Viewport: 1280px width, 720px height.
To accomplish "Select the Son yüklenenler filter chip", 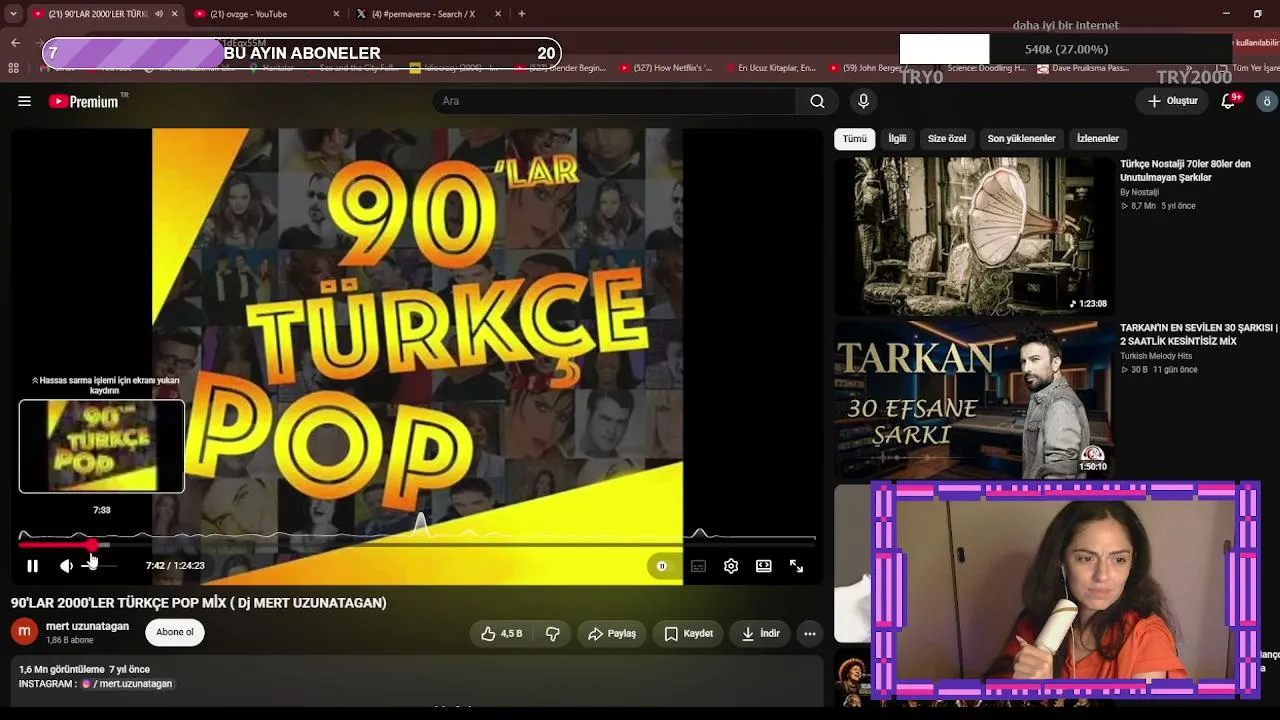I will (1021, 139).
